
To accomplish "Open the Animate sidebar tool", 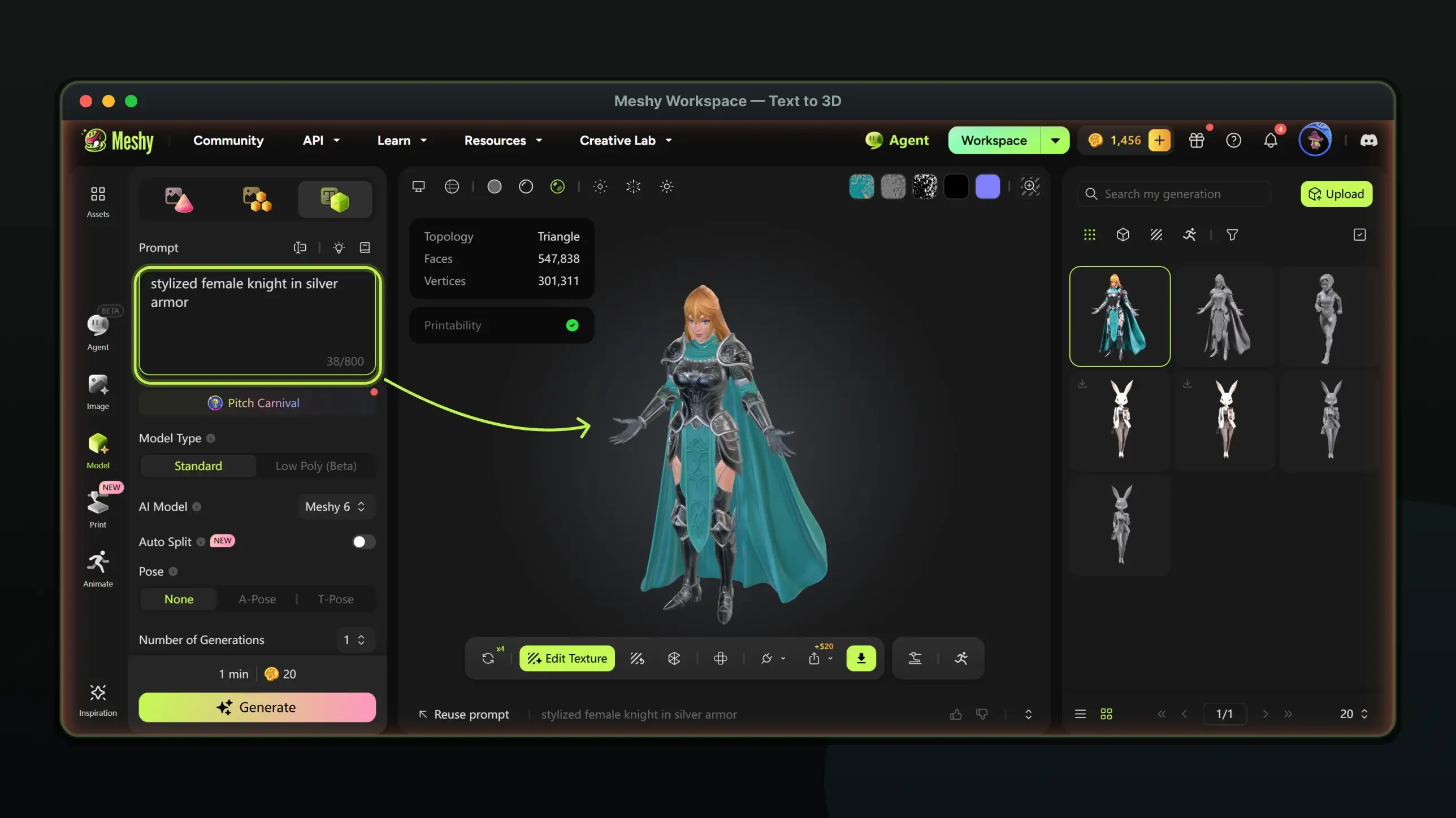I will point(98,568).
